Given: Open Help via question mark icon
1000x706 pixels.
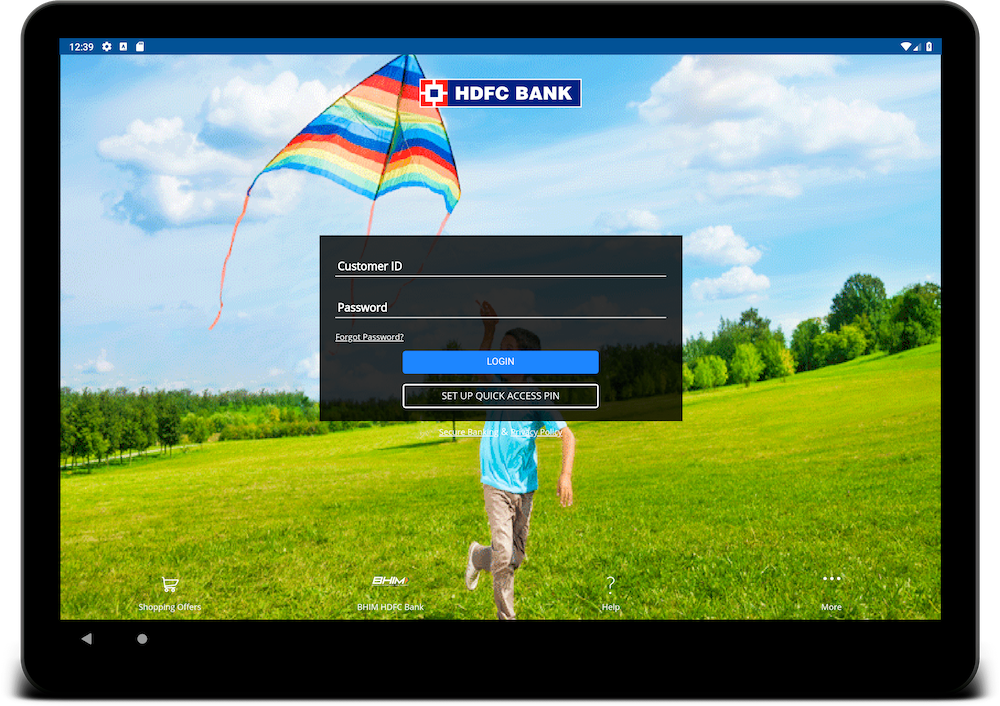Looking at the screenshot, I should (610, 584).
